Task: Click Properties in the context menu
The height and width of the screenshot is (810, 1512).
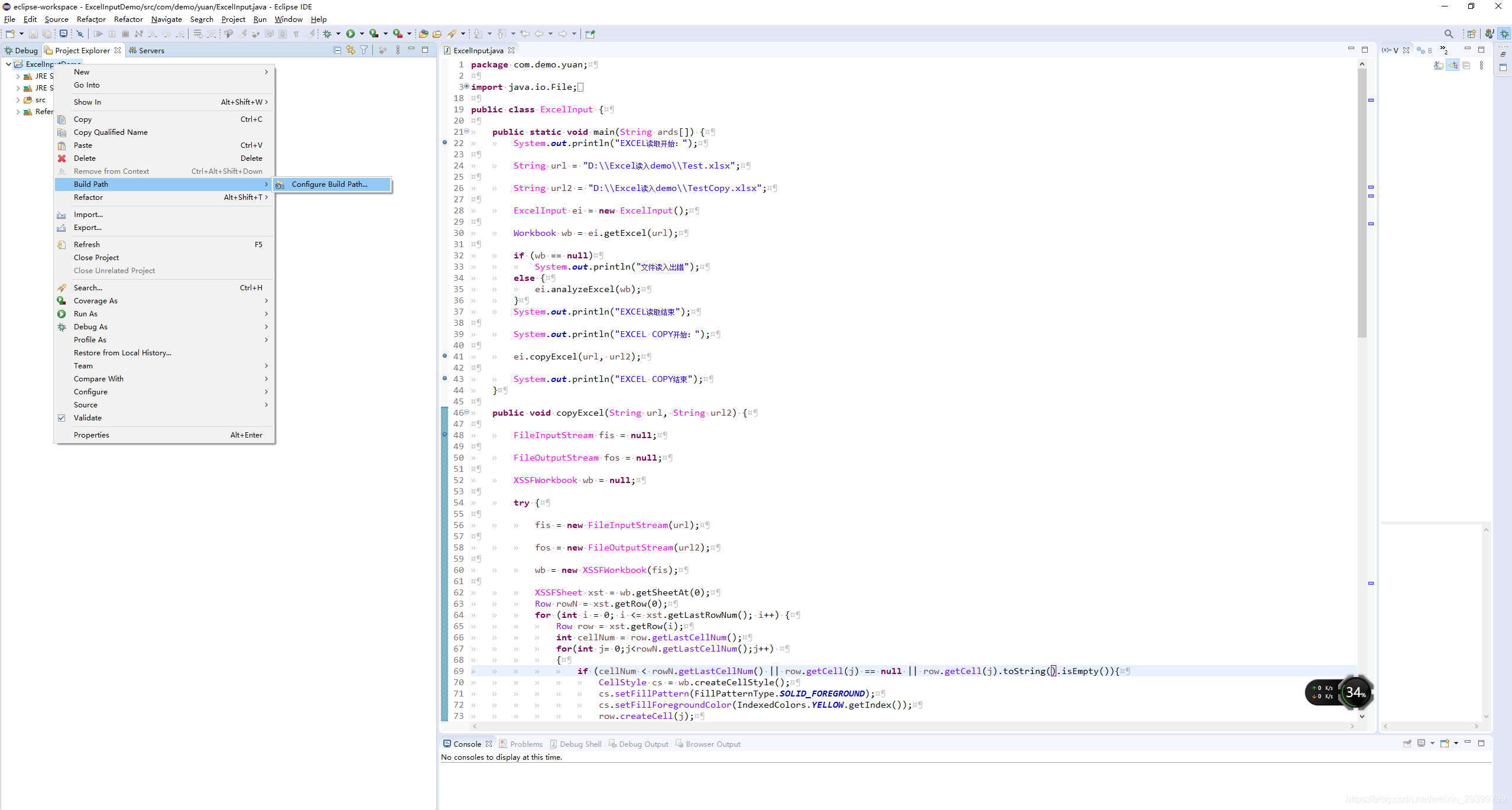Action: click(x=92, y=435)
